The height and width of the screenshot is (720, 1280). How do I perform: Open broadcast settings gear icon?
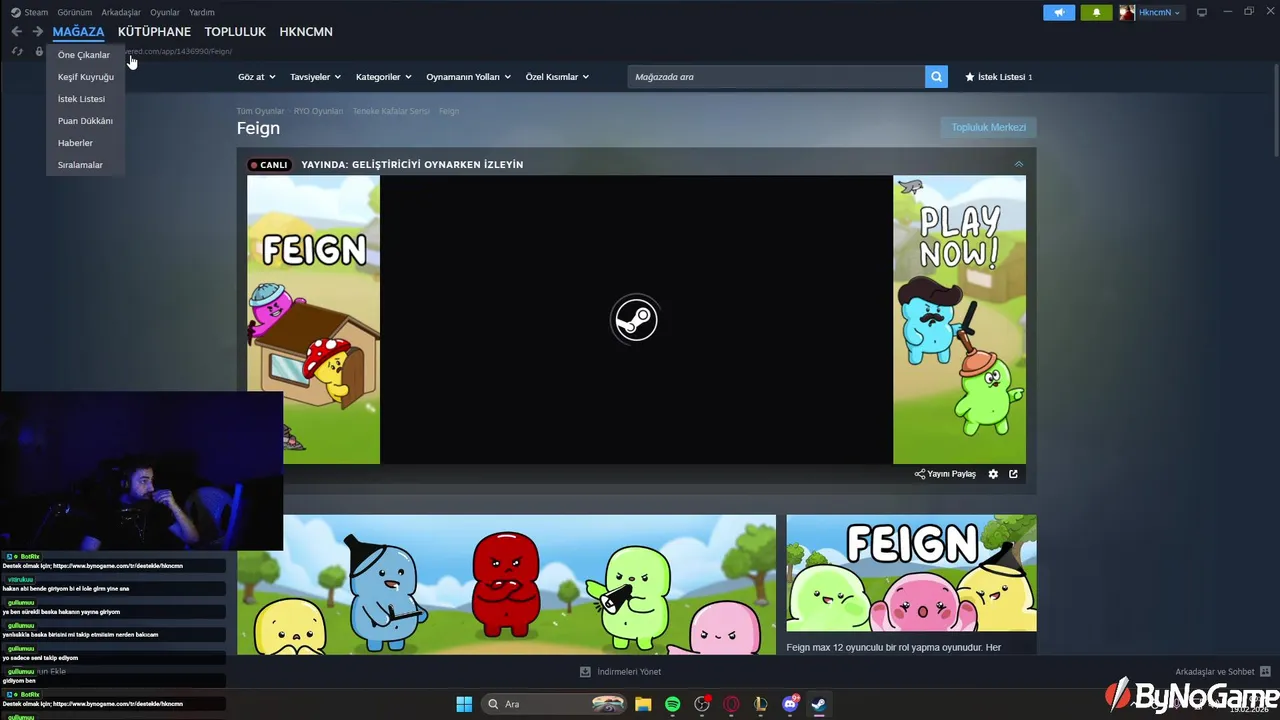(x=993, y=474)
